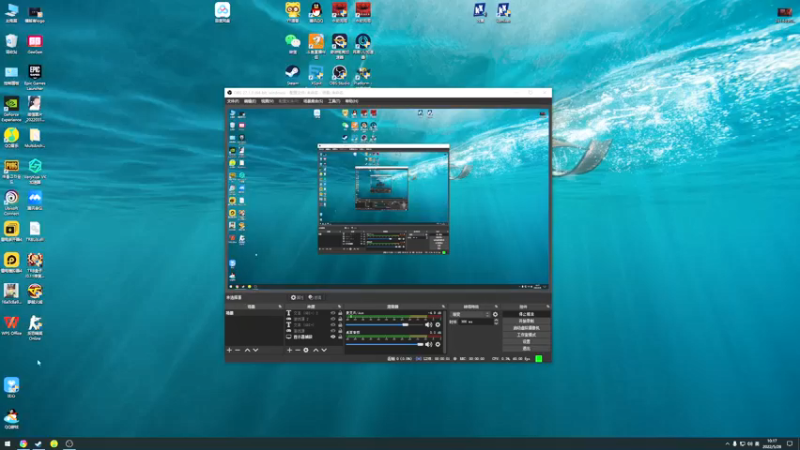Open the File menu in OBS
The width and height of the screenshot is (800, 450).
coord(233,101)
